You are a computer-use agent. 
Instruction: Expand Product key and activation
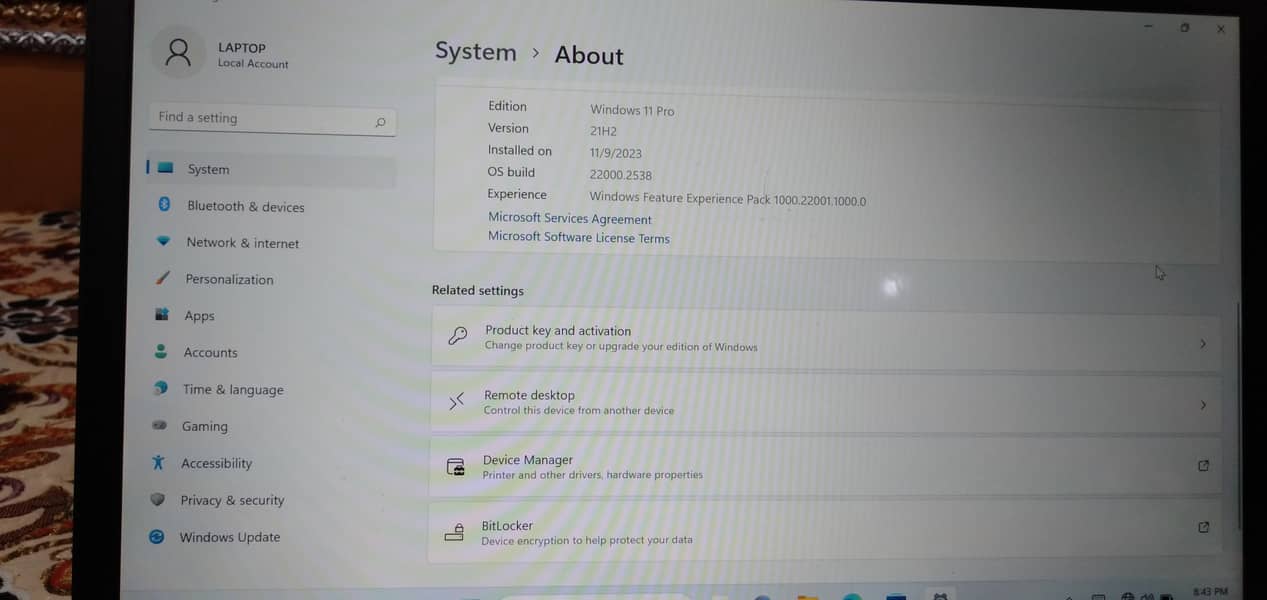tap(825, 340)
